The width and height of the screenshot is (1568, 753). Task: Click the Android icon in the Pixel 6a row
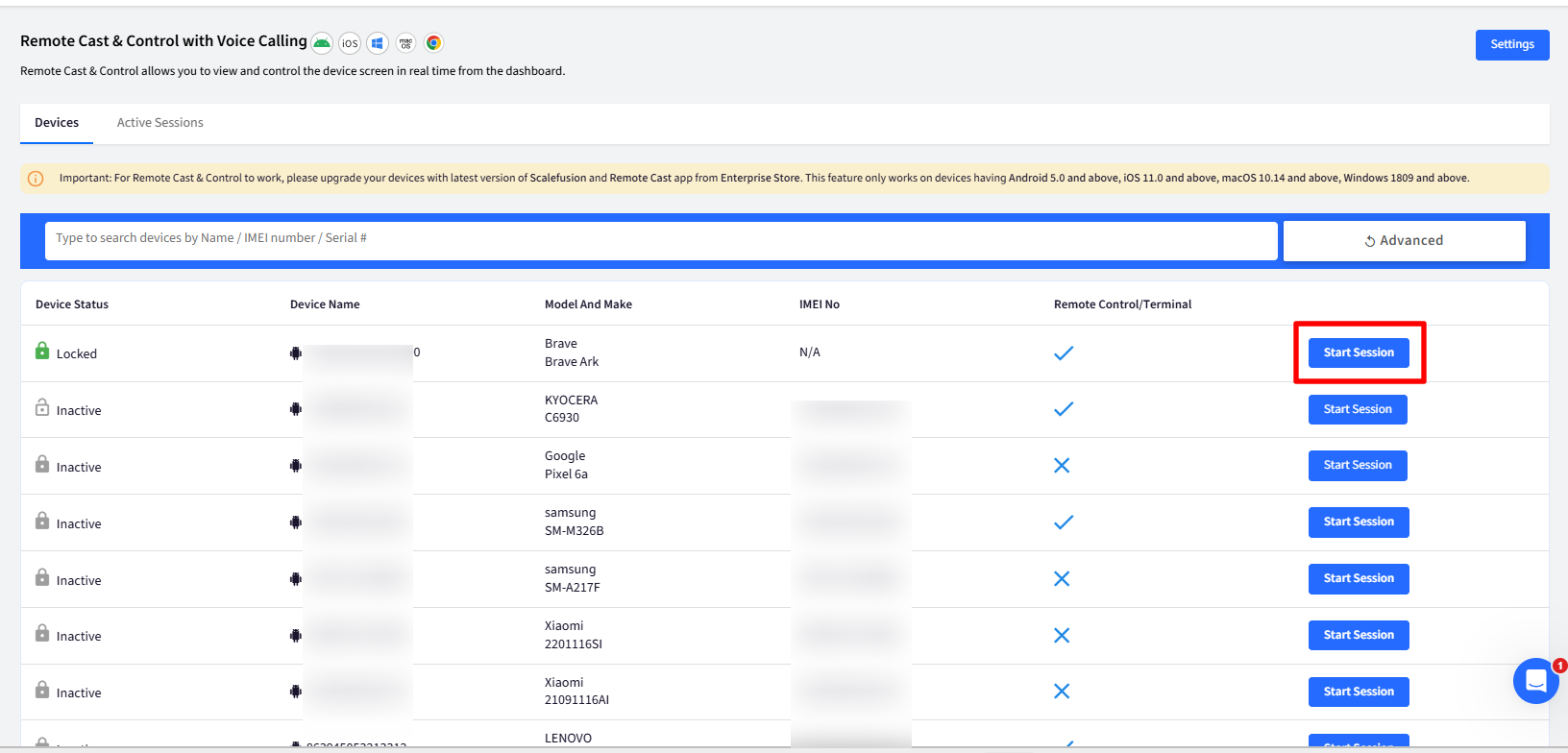pos(296,466)
